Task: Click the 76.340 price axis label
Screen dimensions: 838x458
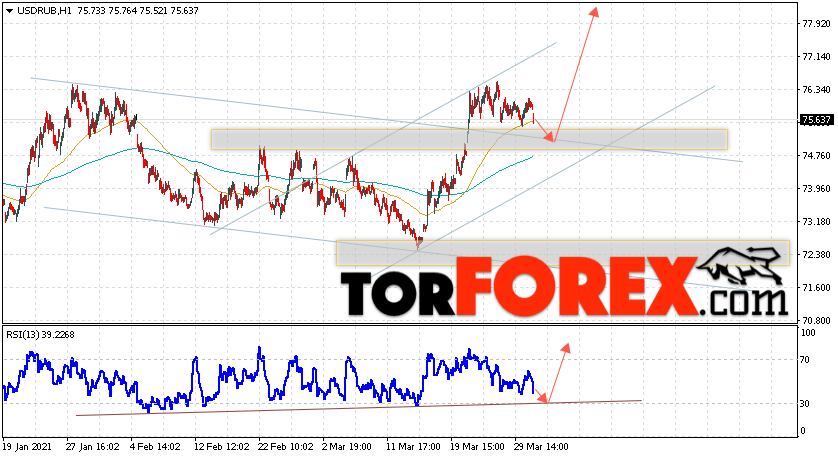Action: [817, 90]
